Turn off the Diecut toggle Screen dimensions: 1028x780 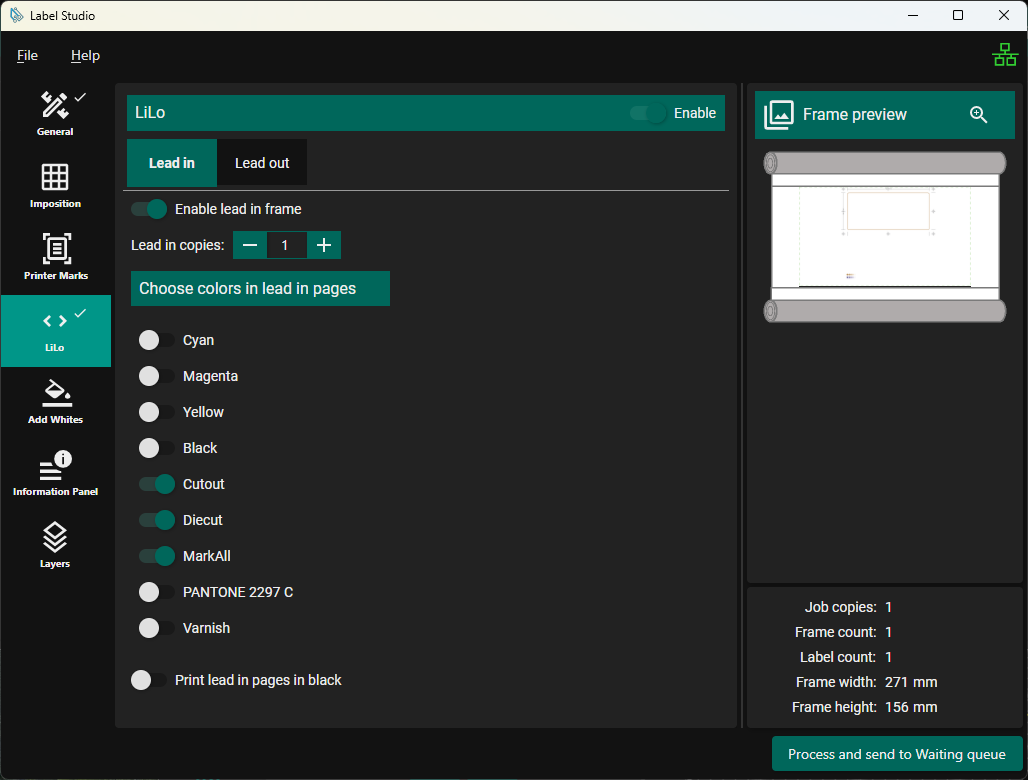156,521
